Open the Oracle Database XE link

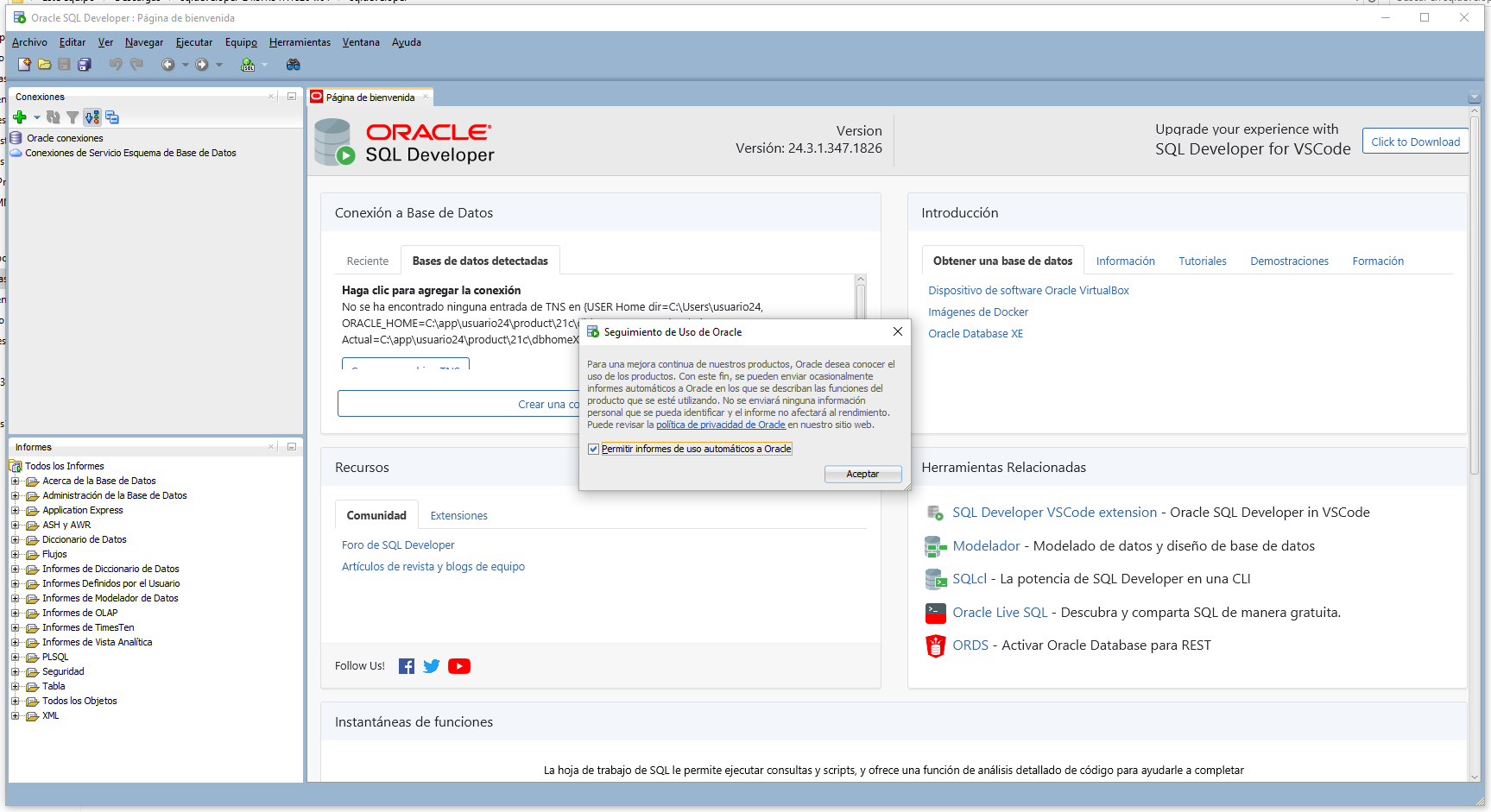pos(975,334)
